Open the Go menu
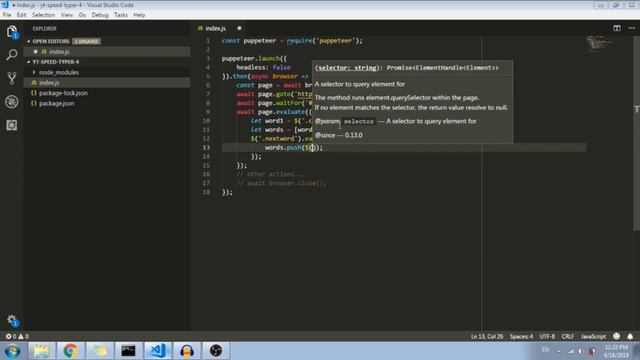Viewport: 640px width, 360px height. click(x=82, y=15)
